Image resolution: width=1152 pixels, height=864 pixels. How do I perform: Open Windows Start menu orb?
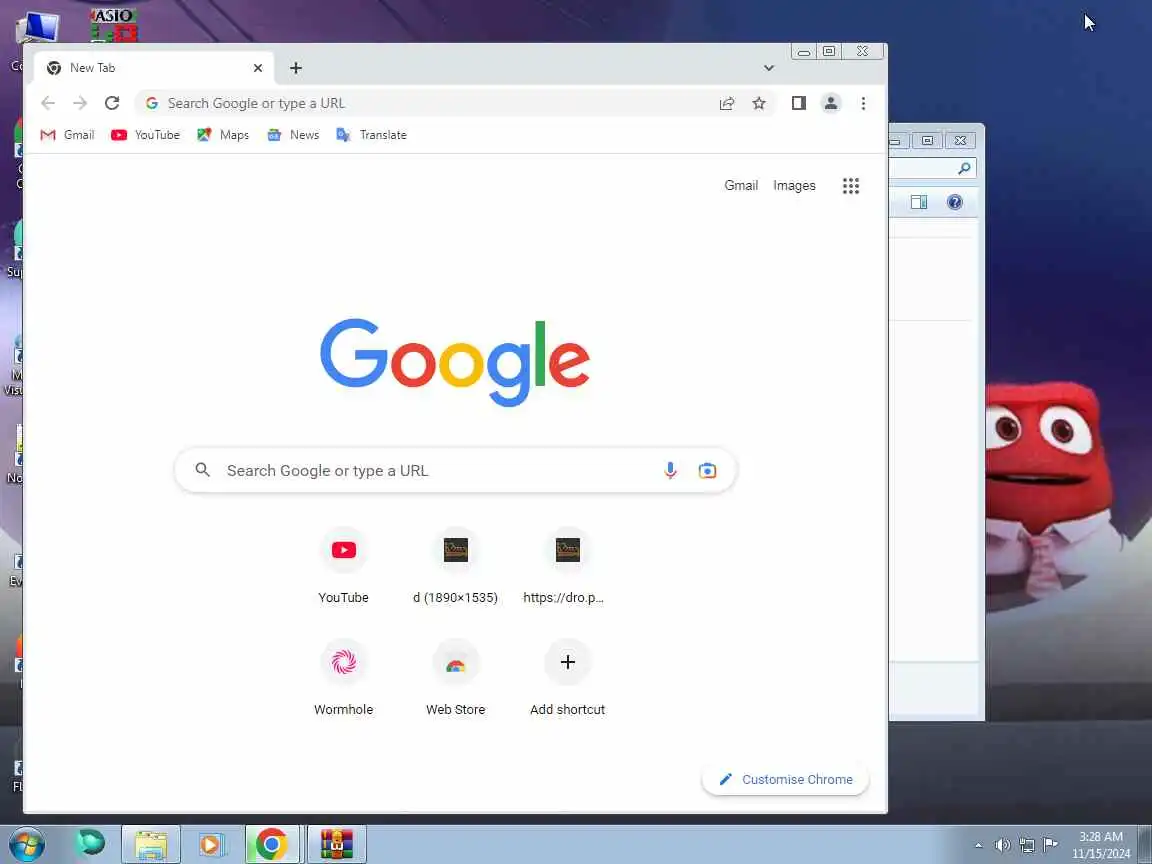[26, 844]
